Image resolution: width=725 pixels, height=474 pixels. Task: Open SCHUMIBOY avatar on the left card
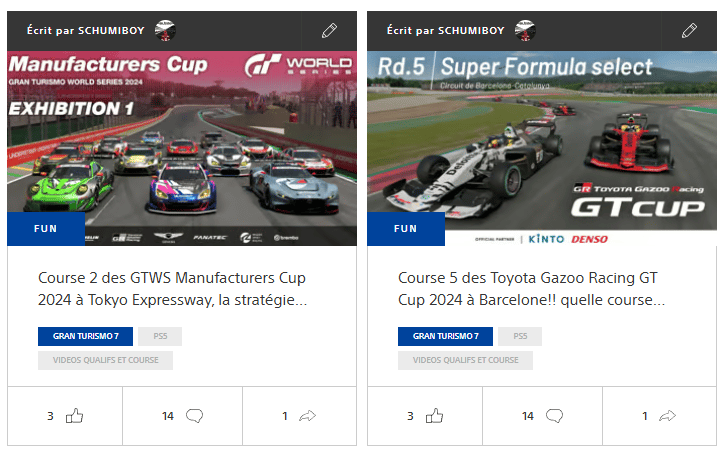pyautogui.click(x=165, y=31)
